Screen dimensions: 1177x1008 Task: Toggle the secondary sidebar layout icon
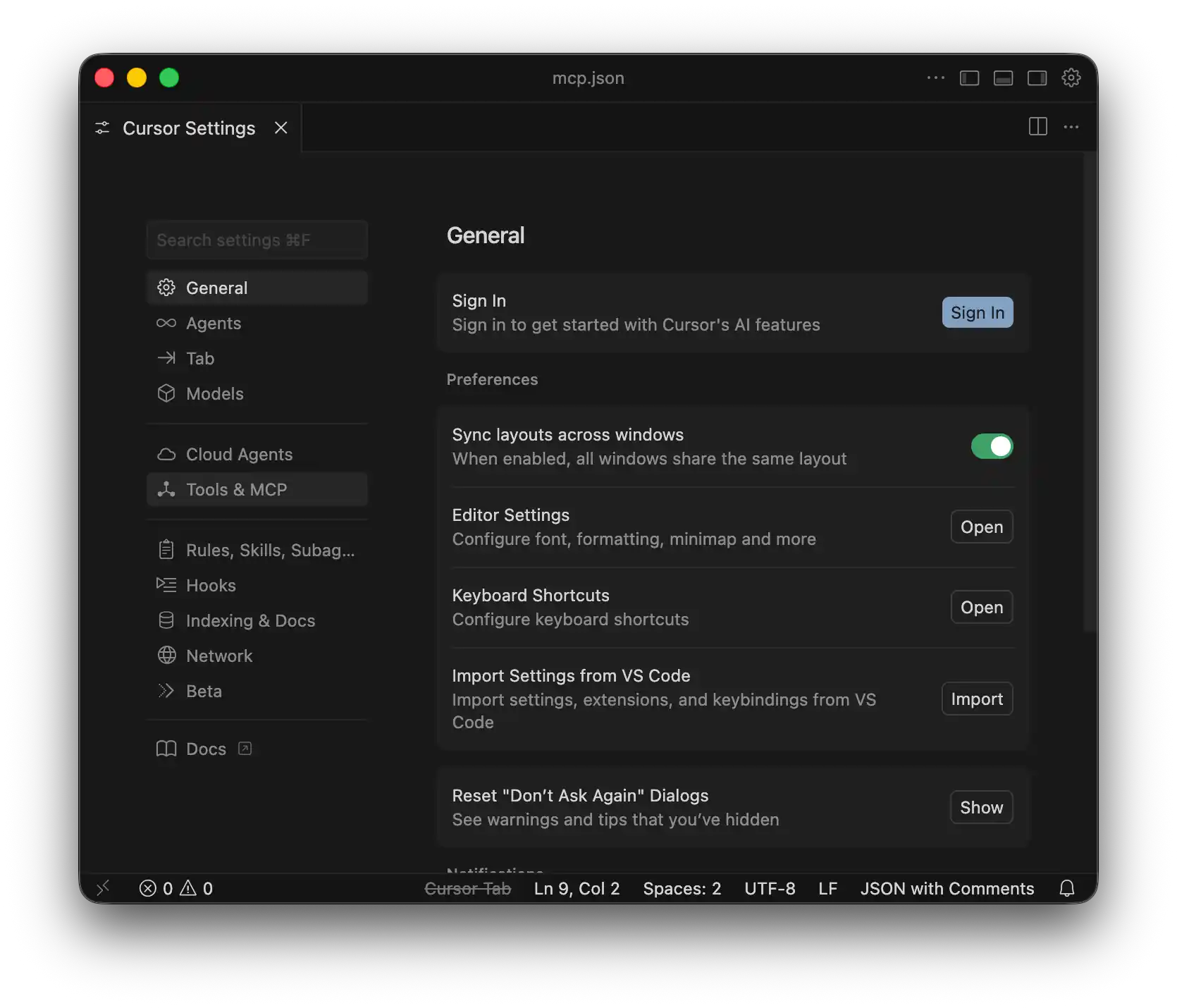tap(1037, 78)
